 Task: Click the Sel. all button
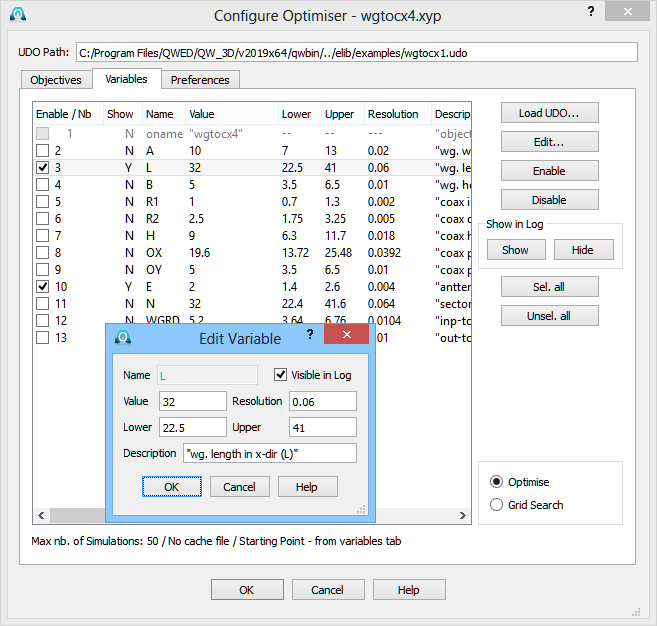pyautogui.click(x=549, y=287)
